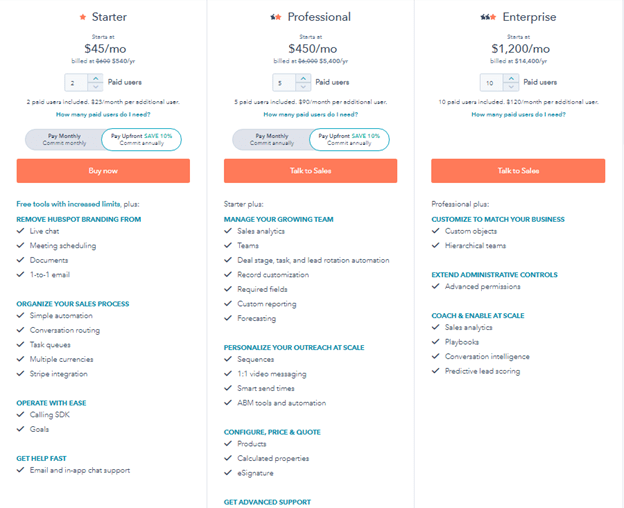
Task: Select Pay Upfront for Starter plan
Action: pyautogui.click(x=142, y=139)
